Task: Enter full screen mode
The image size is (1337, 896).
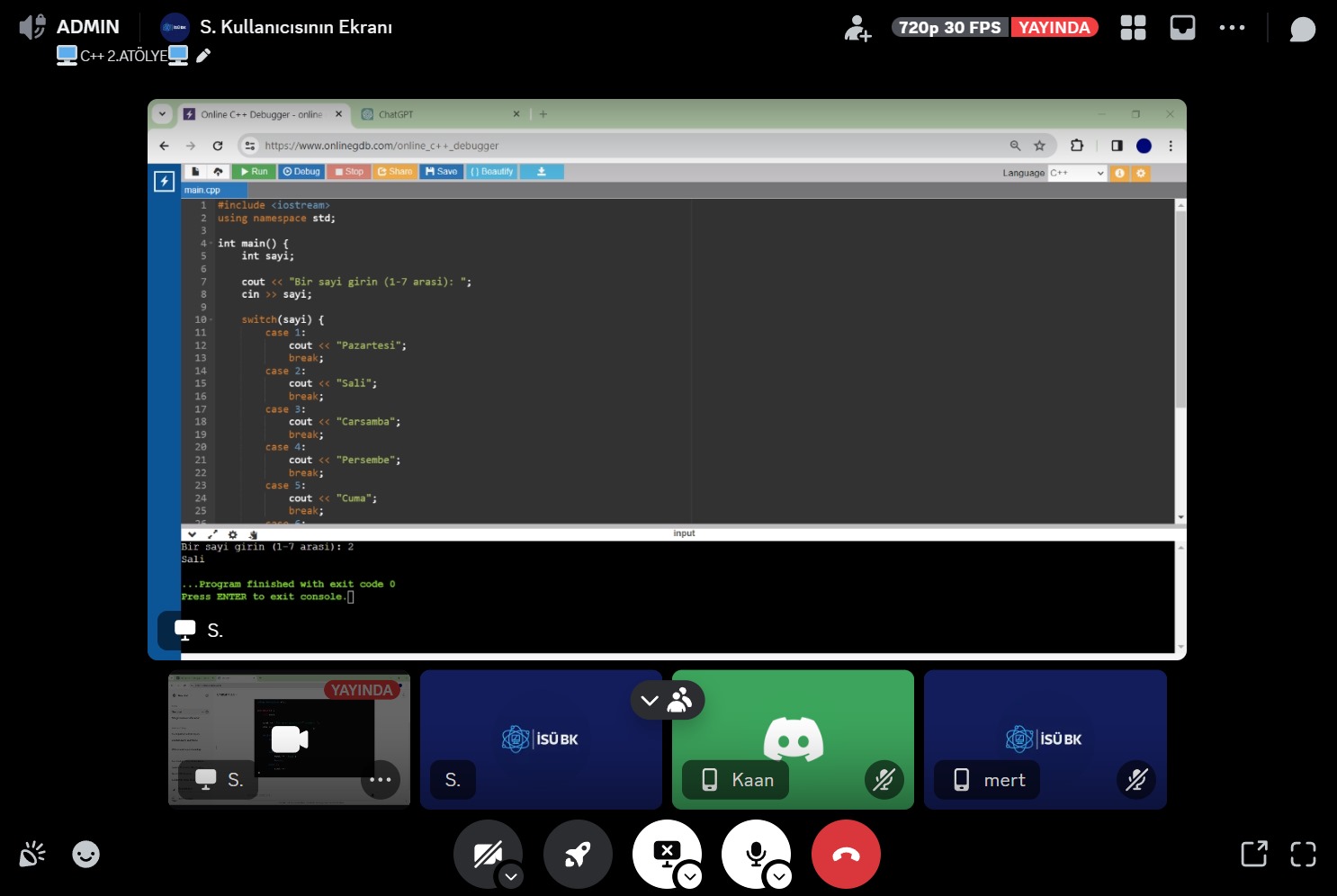Action: (x=1303, y=854)
